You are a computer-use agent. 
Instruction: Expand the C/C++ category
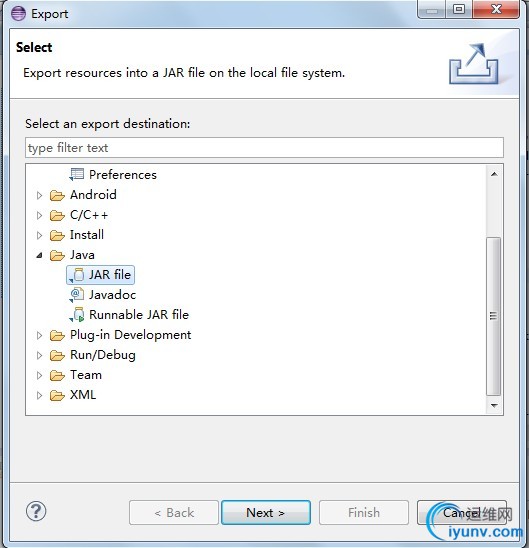pos(39,215)
